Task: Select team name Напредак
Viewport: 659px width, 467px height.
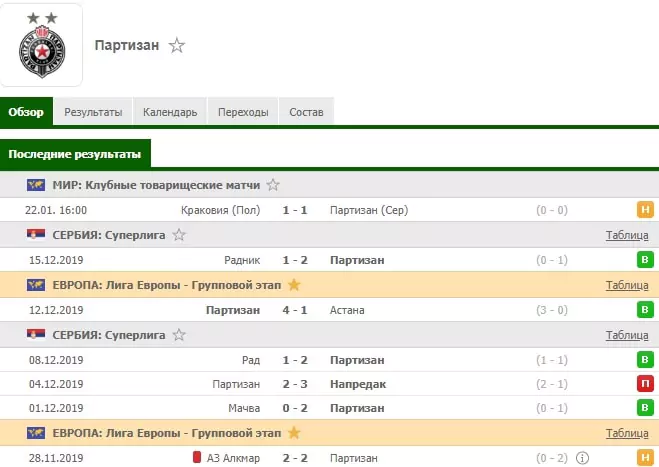Action: click(358, 384)
